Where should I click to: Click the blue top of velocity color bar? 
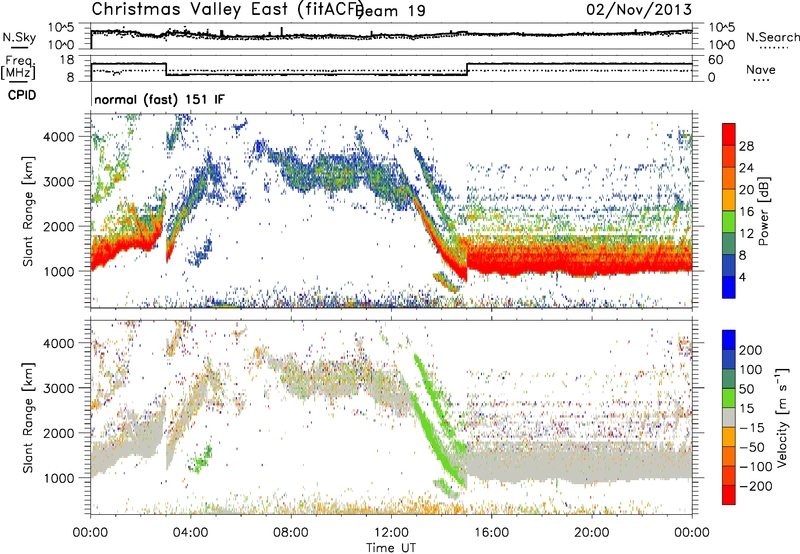tap(729, 339)
